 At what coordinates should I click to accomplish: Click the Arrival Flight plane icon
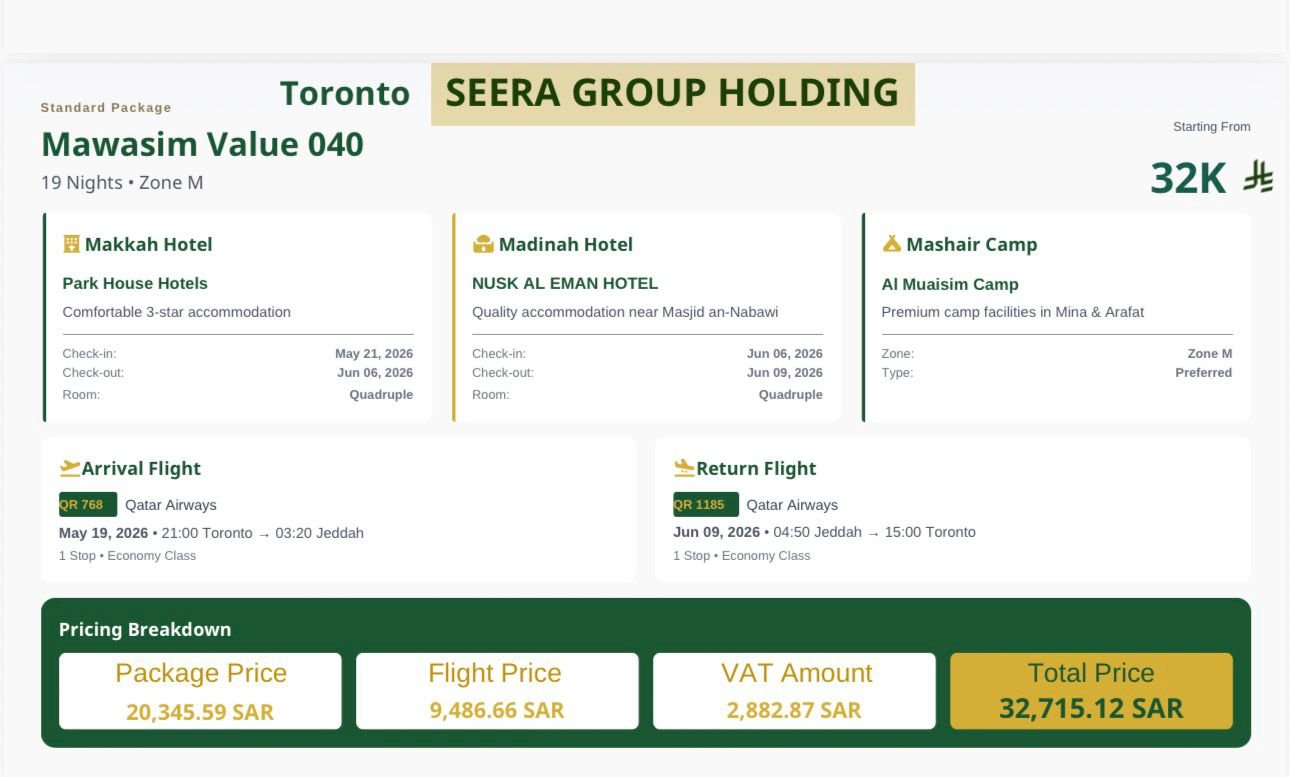(x=70, y=468)
